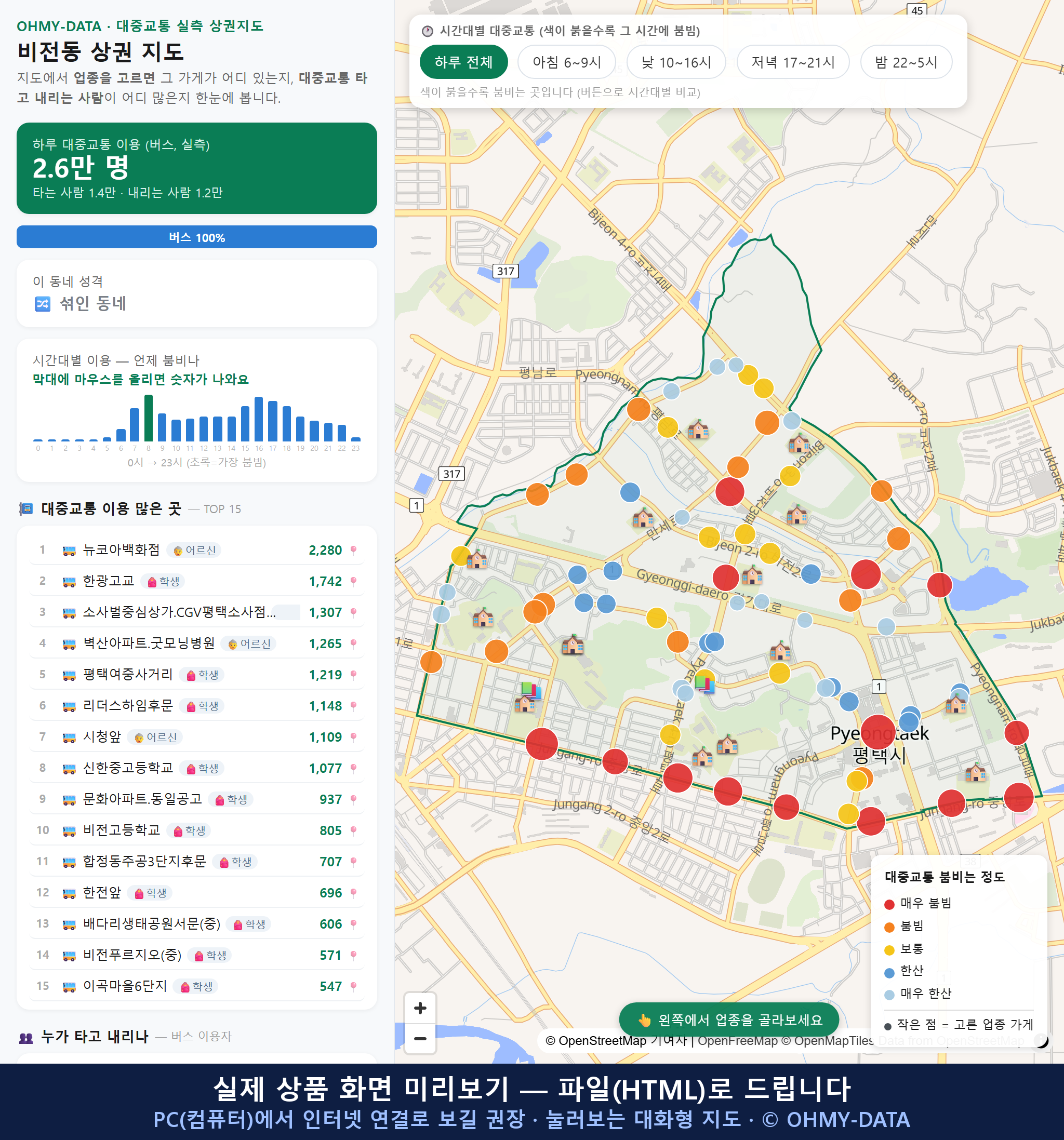
Task: Zoom out the map with the minus button
Action: (420, 1039)
